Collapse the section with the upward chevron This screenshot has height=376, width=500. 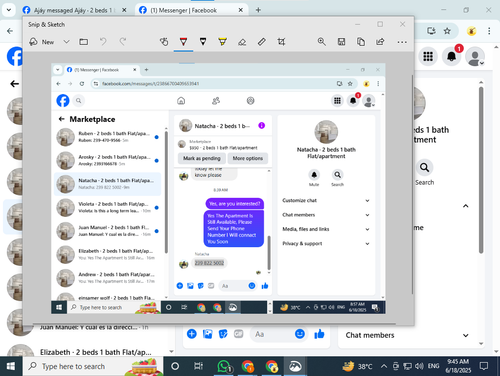(x=466, y=206)
